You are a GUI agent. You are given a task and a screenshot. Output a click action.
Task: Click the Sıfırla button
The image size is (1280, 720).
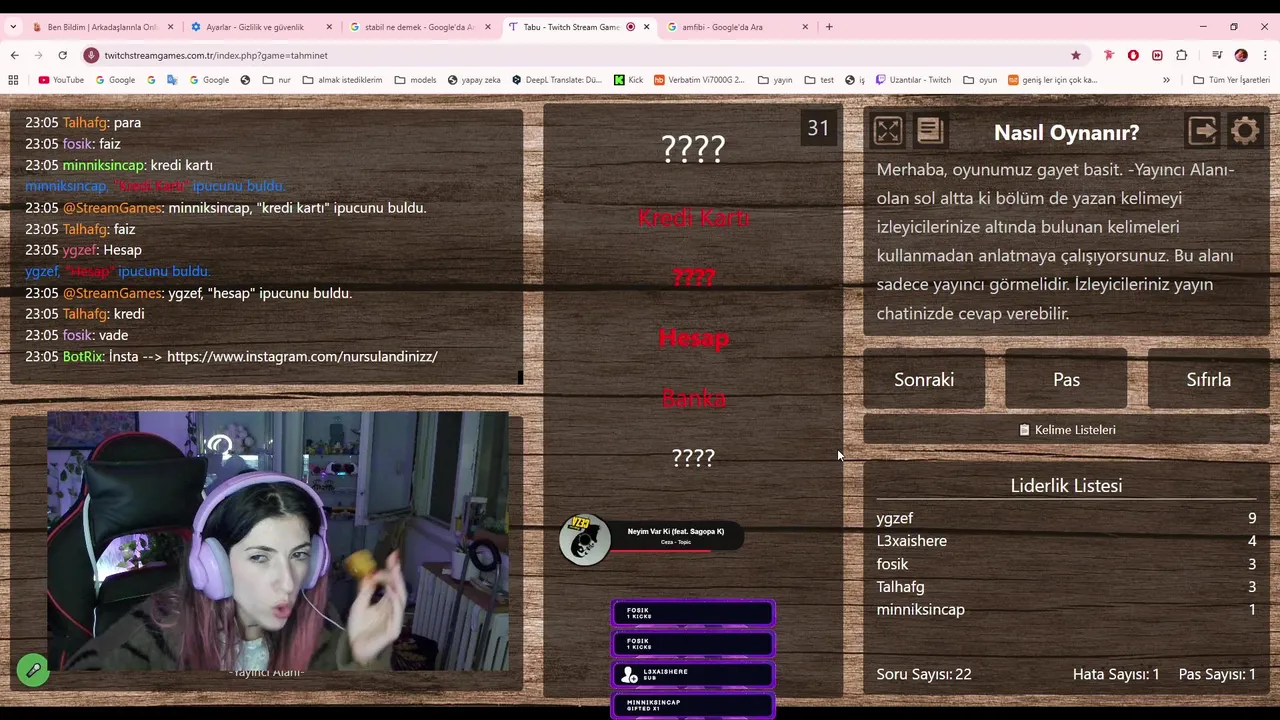click(1208, 380)
